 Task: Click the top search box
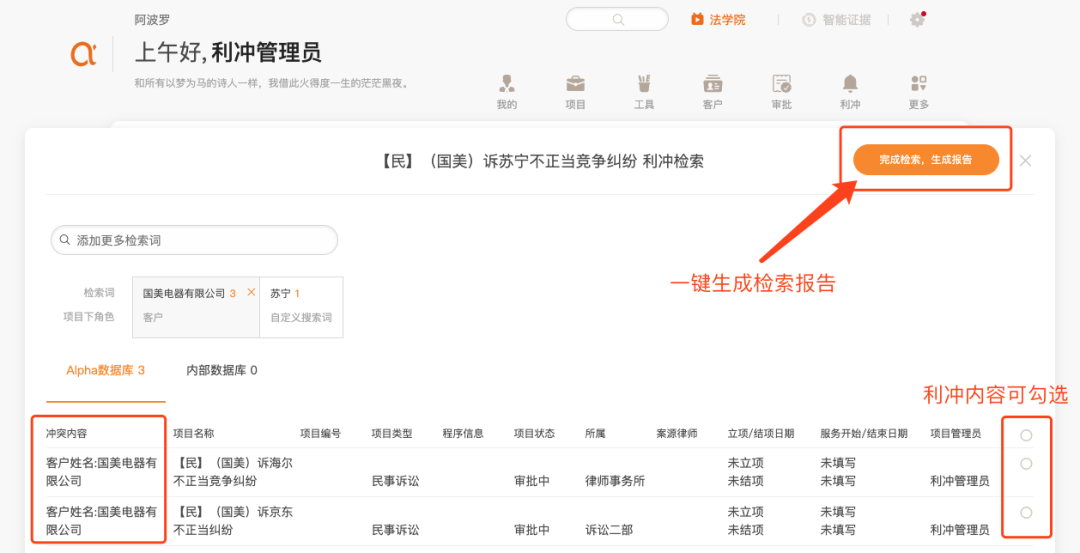click(616, 20)
